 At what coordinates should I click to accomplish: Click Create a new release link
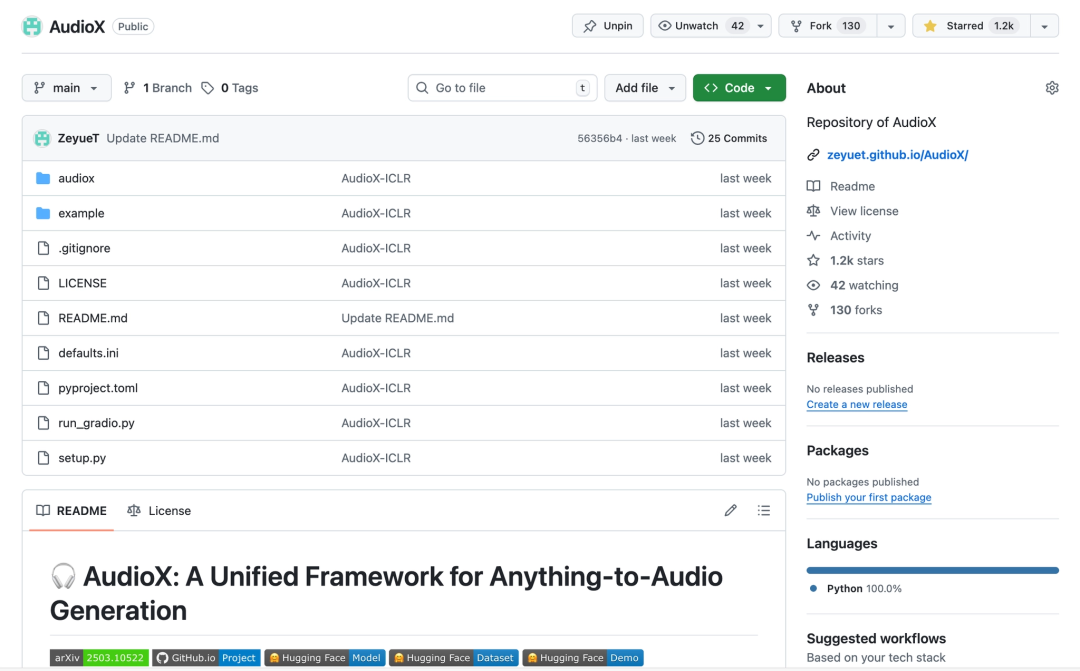(857, 405)
